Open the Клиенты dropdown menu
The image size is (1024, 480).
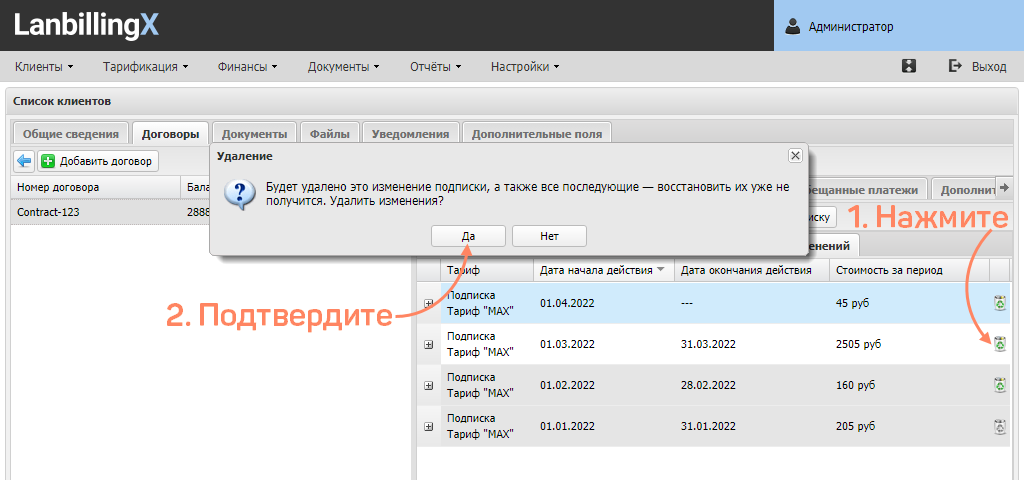pyautogui.click(x=44, y=67)
